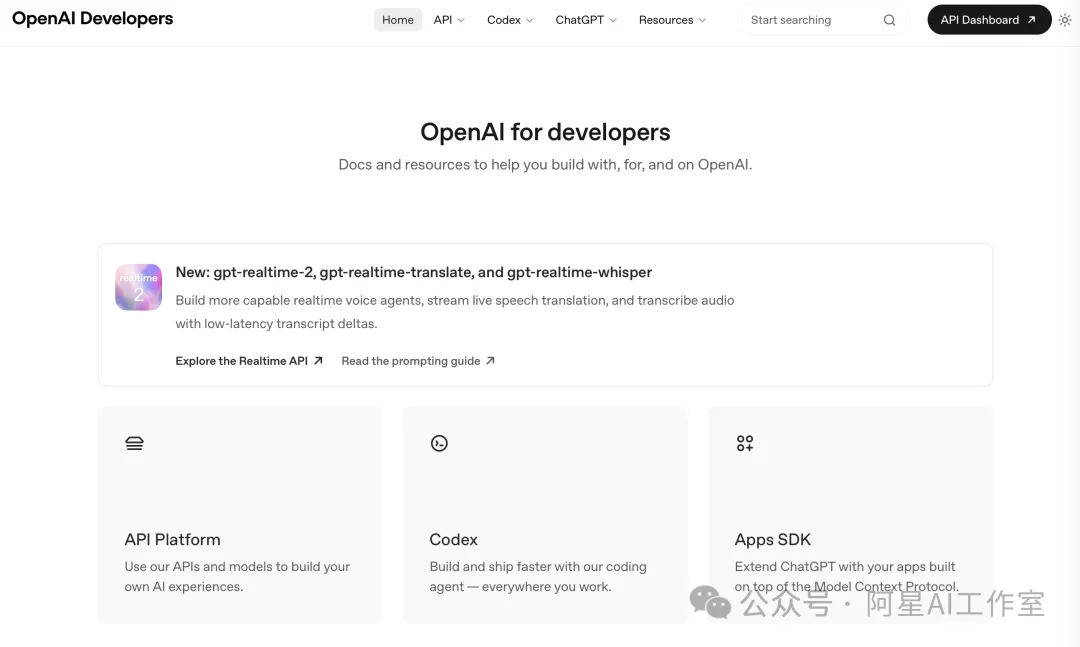Open the API Dashboard button
Image resolution: width=1080 pixels, height=647 pixels.
click(989, 20)
